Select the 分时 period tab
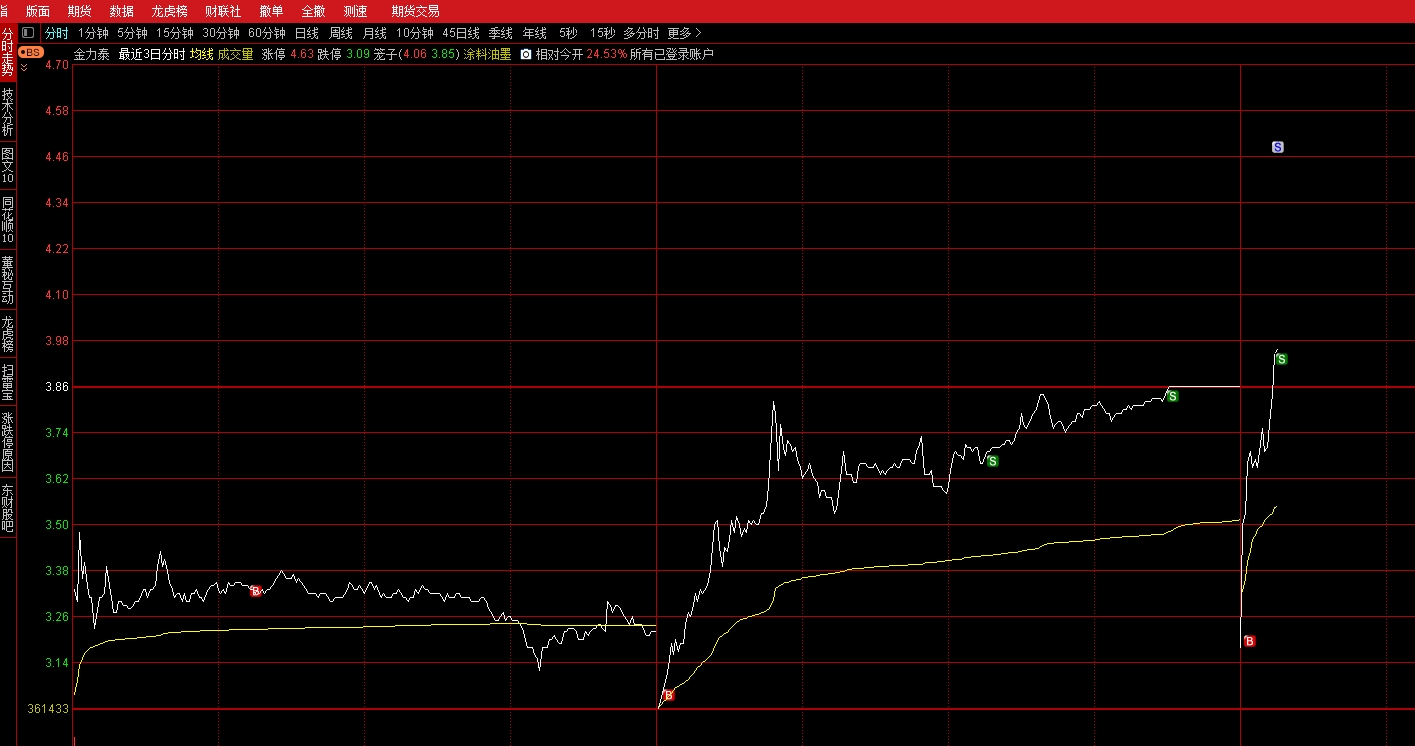The width and height of the screenshot is (1415, 746). tap(57, 33)
